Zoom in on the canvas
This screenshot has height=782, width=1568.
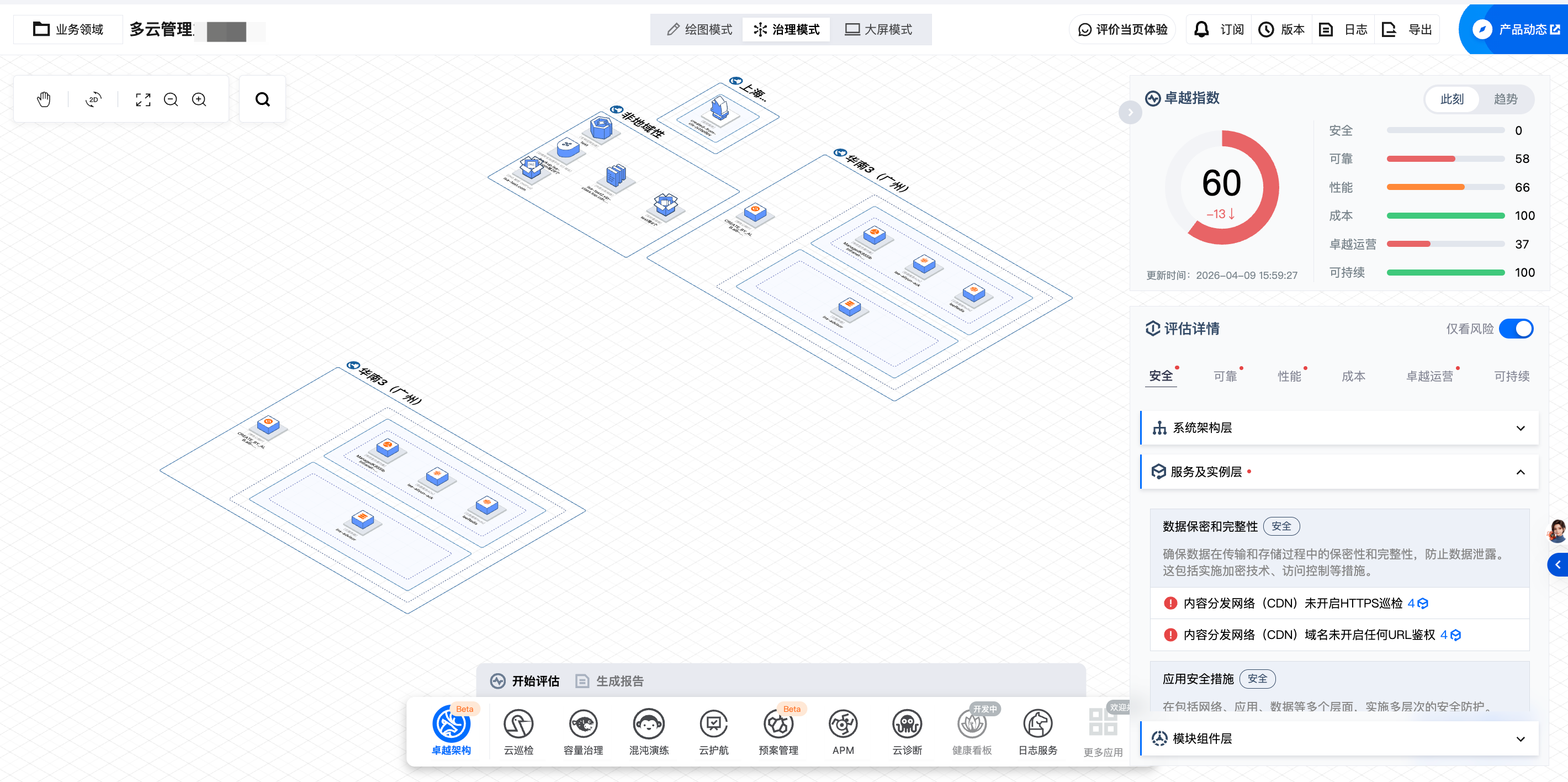click(x=199, y=99)
